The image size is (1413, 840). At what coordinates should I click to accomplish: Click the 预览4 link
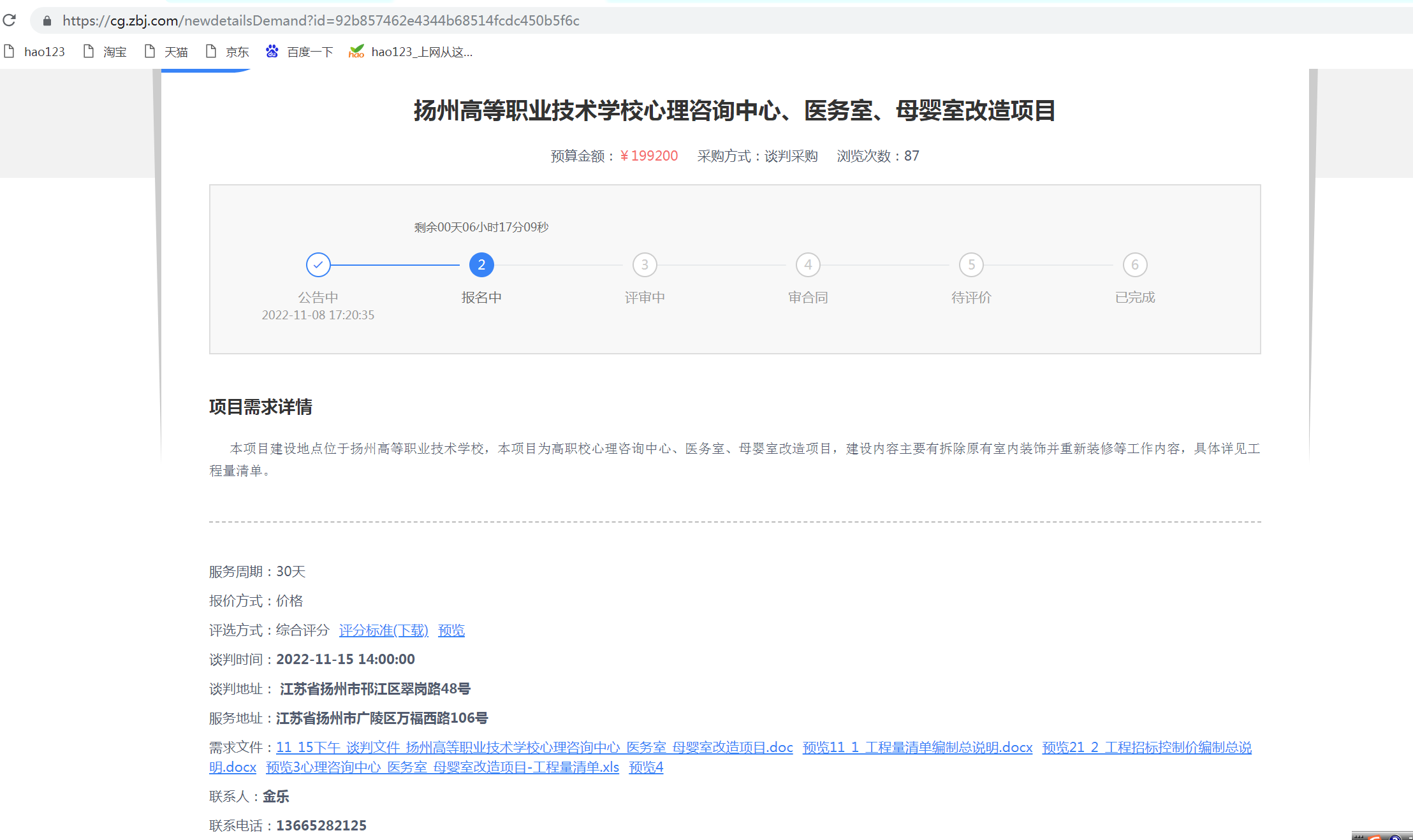click(x=646, y=767)
